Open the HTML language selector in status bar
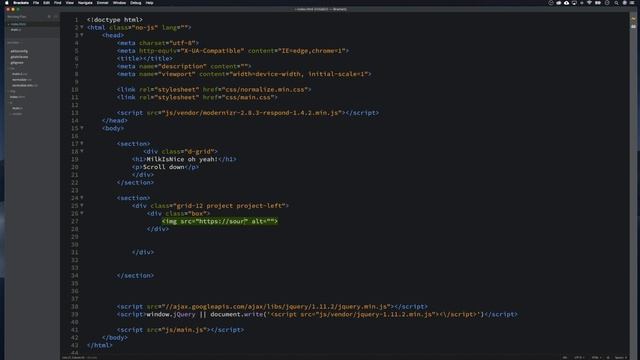The width and height of the screenshot is (640, 360). [596, 358]
